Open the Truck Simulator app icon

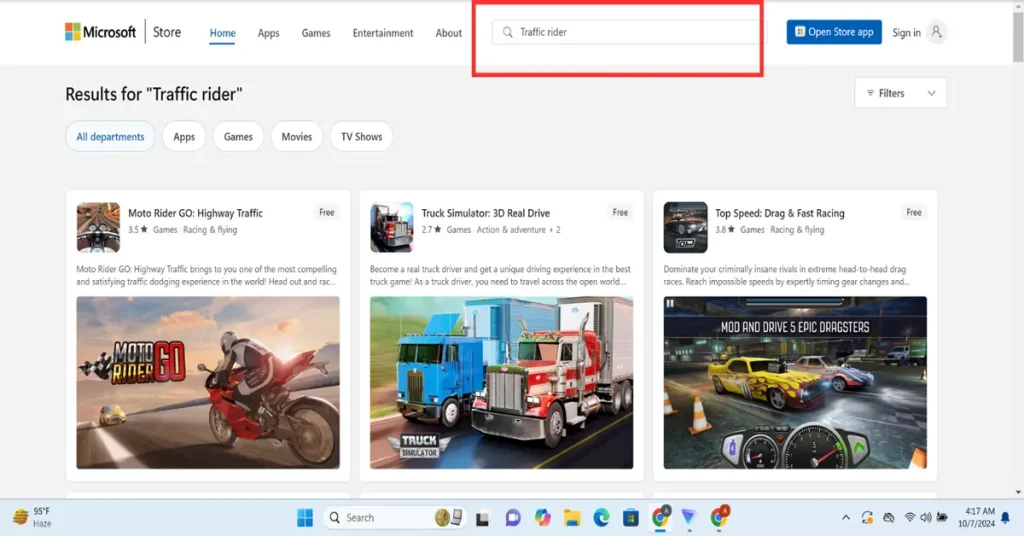point(391,227)
